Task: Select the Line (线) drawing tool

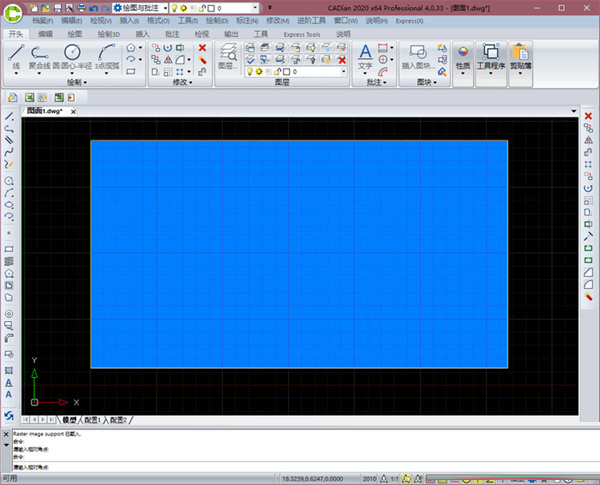Action: click(x=16, y=56)
